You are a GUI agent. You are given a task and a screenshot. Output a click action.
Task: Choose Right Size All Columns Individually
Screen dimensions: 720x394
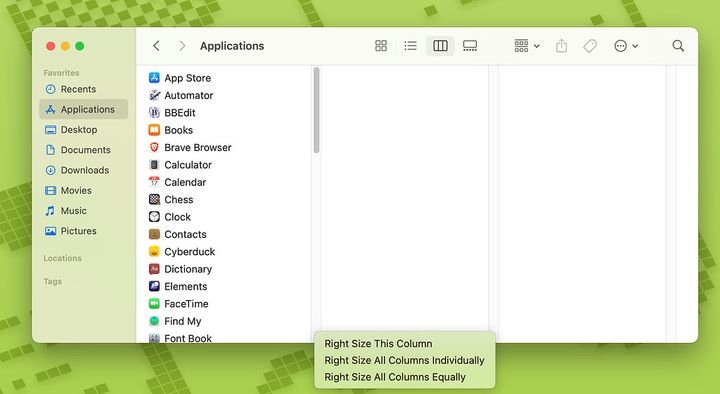(405, 360)
